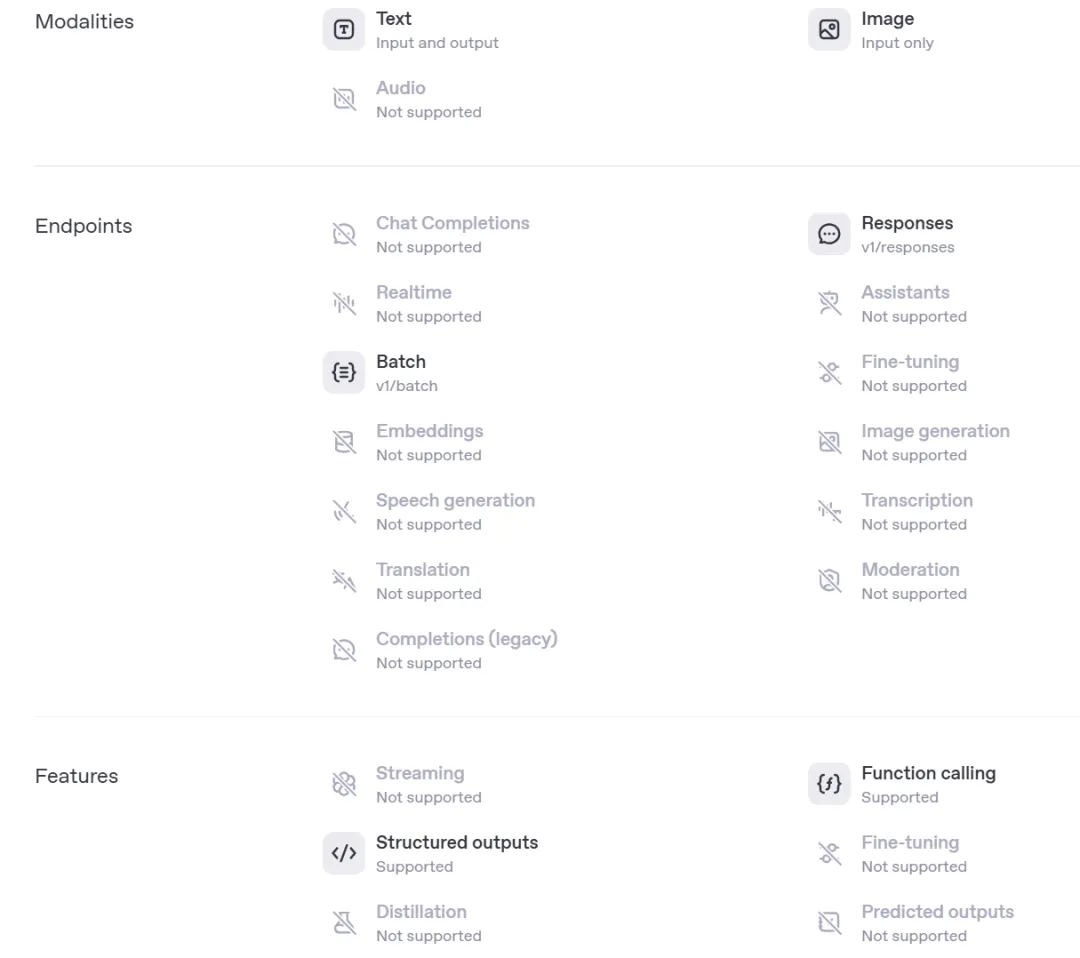Screen dimensions: 1080x958
Task: Click the crossed-out Moderation icon
Action: [829, 581]
